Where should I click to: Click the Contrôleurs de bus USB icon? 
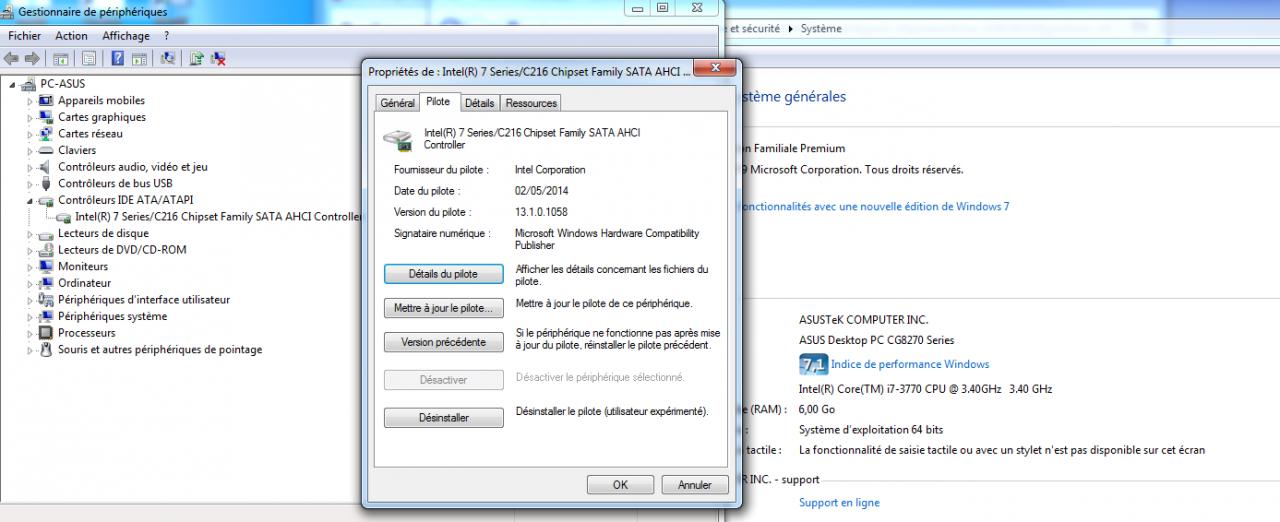(46, 184)
